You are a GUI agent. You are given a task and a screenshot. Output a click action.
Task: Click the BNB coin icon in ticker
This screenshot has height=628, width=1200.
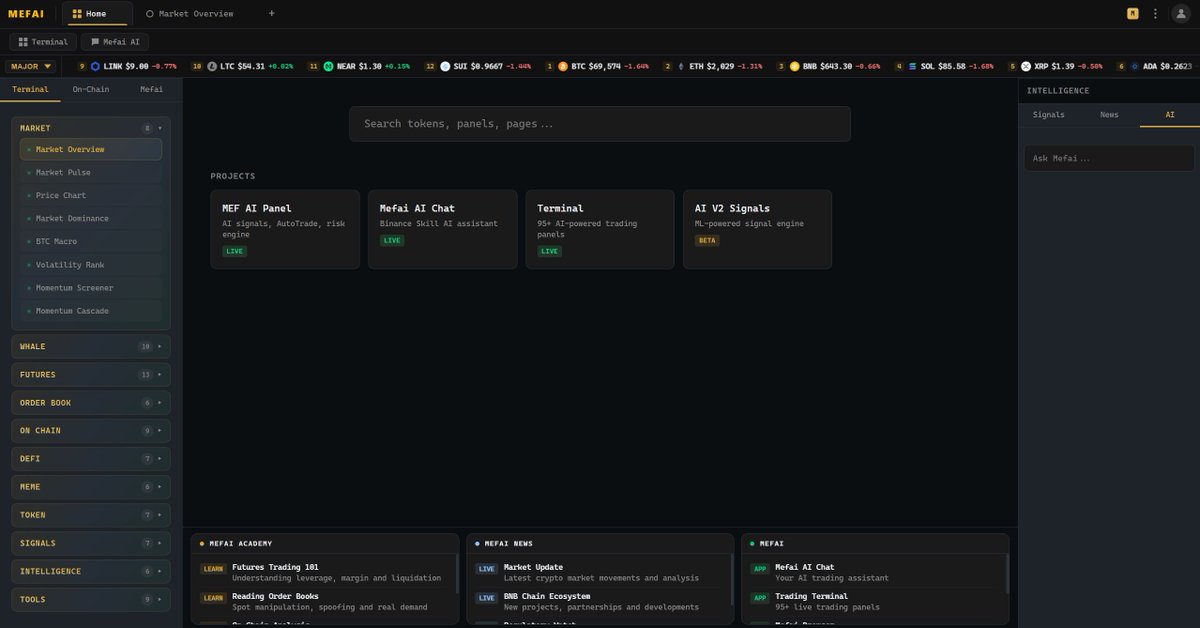(x=795, y=66)
